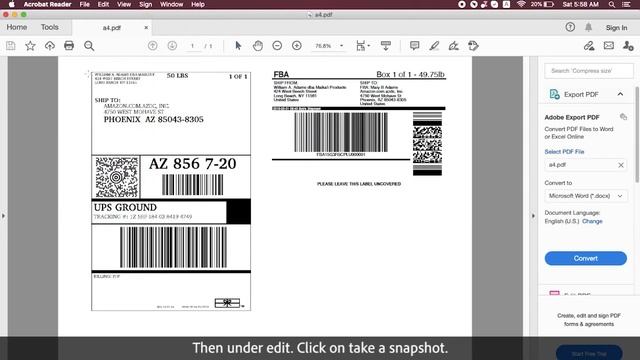Remove a4.pdf from selected file
This screenshot has width=640, height=360.
point(621,165)
